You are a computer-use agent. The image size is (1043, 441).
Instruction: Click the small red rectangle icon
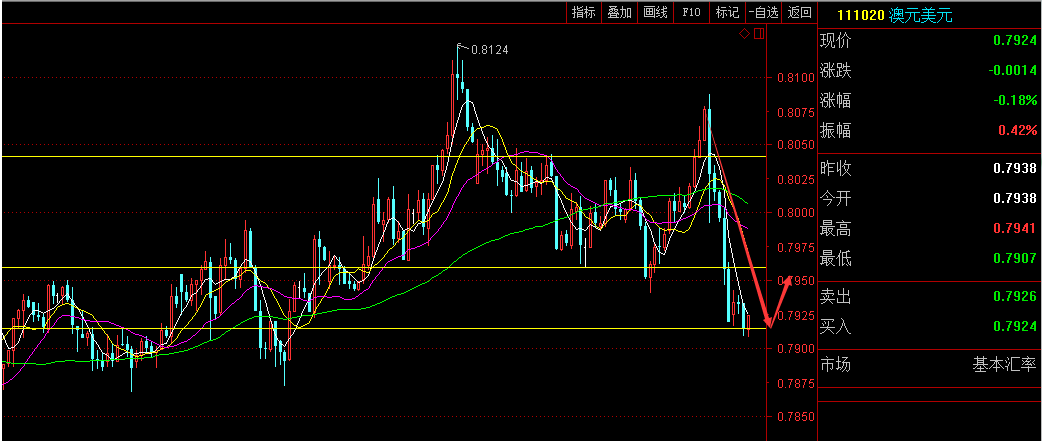click(x=759, y=33)
